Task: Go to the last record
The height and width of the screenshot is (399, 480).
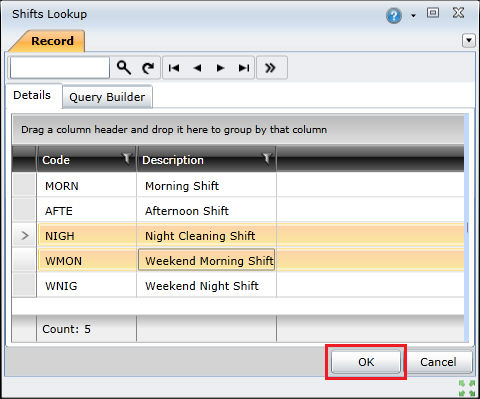Action: pyautogui.click(x=244, y=68)
